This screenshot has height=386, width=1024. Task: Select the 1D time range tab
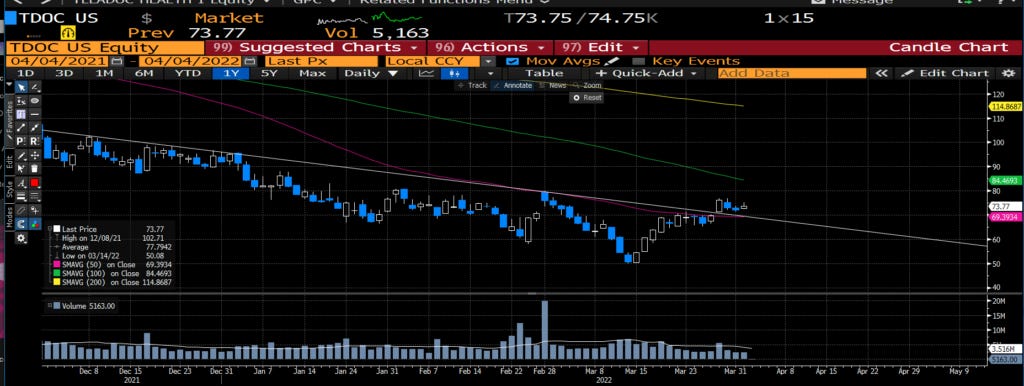[x=25, y=73]
